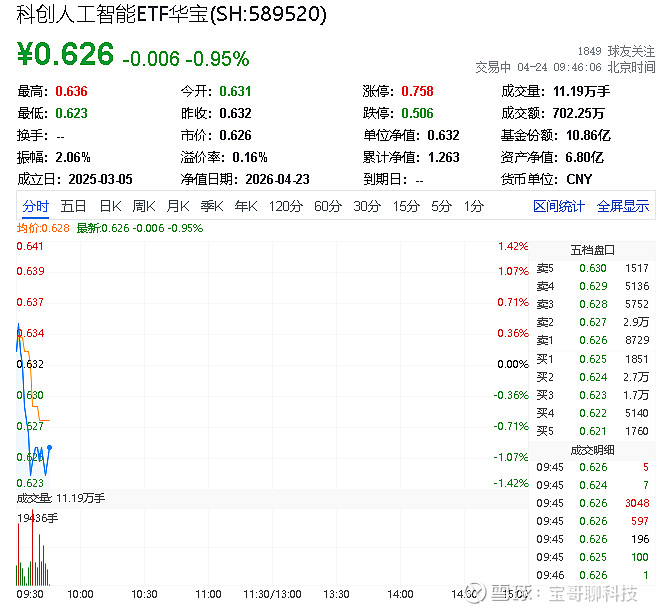Click the 买1 row price 0.625

tap(593, 359)
